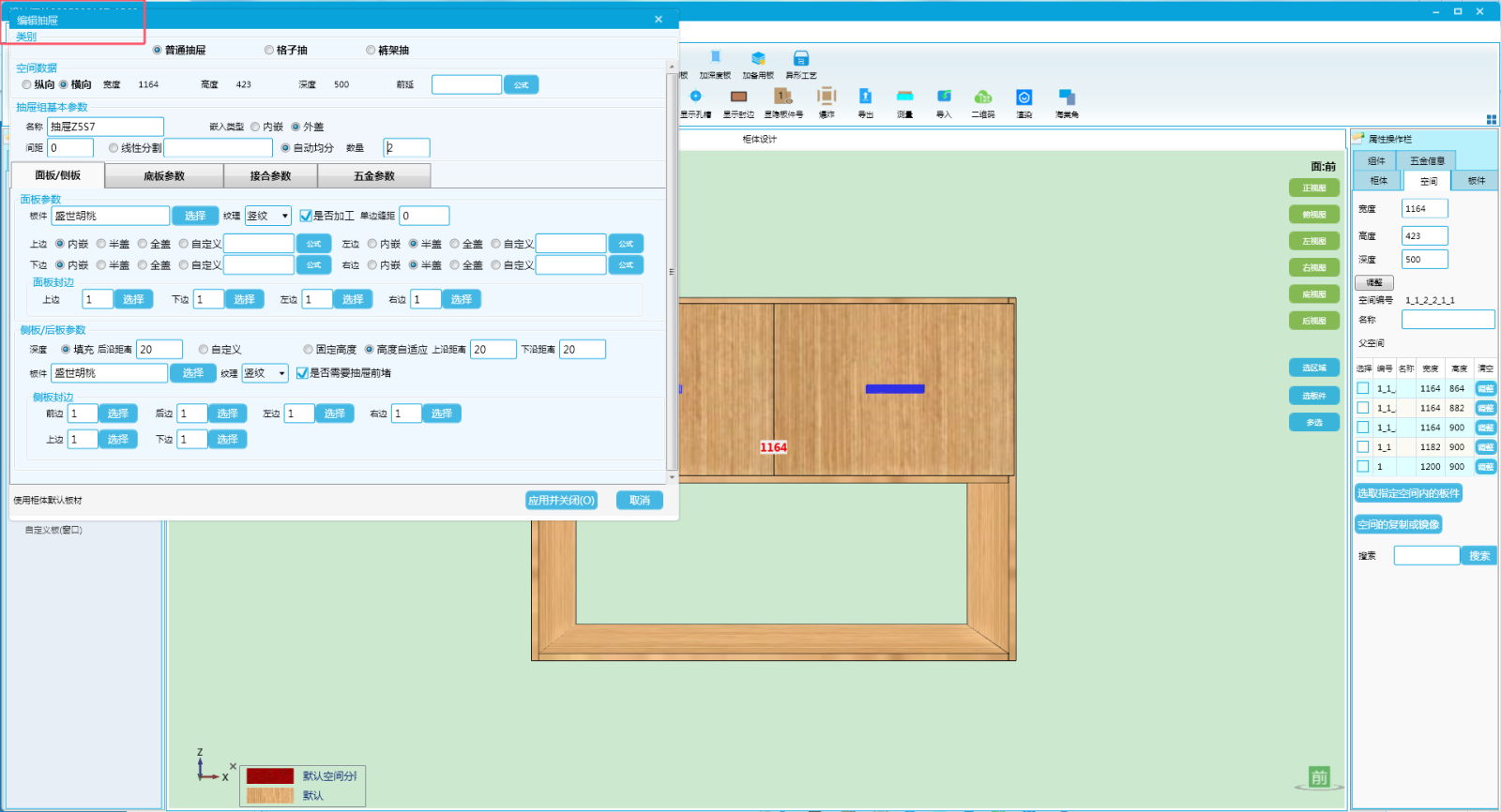Click the wood 默认 color swatch
Image resolution: width=1501 pixels, height=812 pixels.
pos(270,796)
